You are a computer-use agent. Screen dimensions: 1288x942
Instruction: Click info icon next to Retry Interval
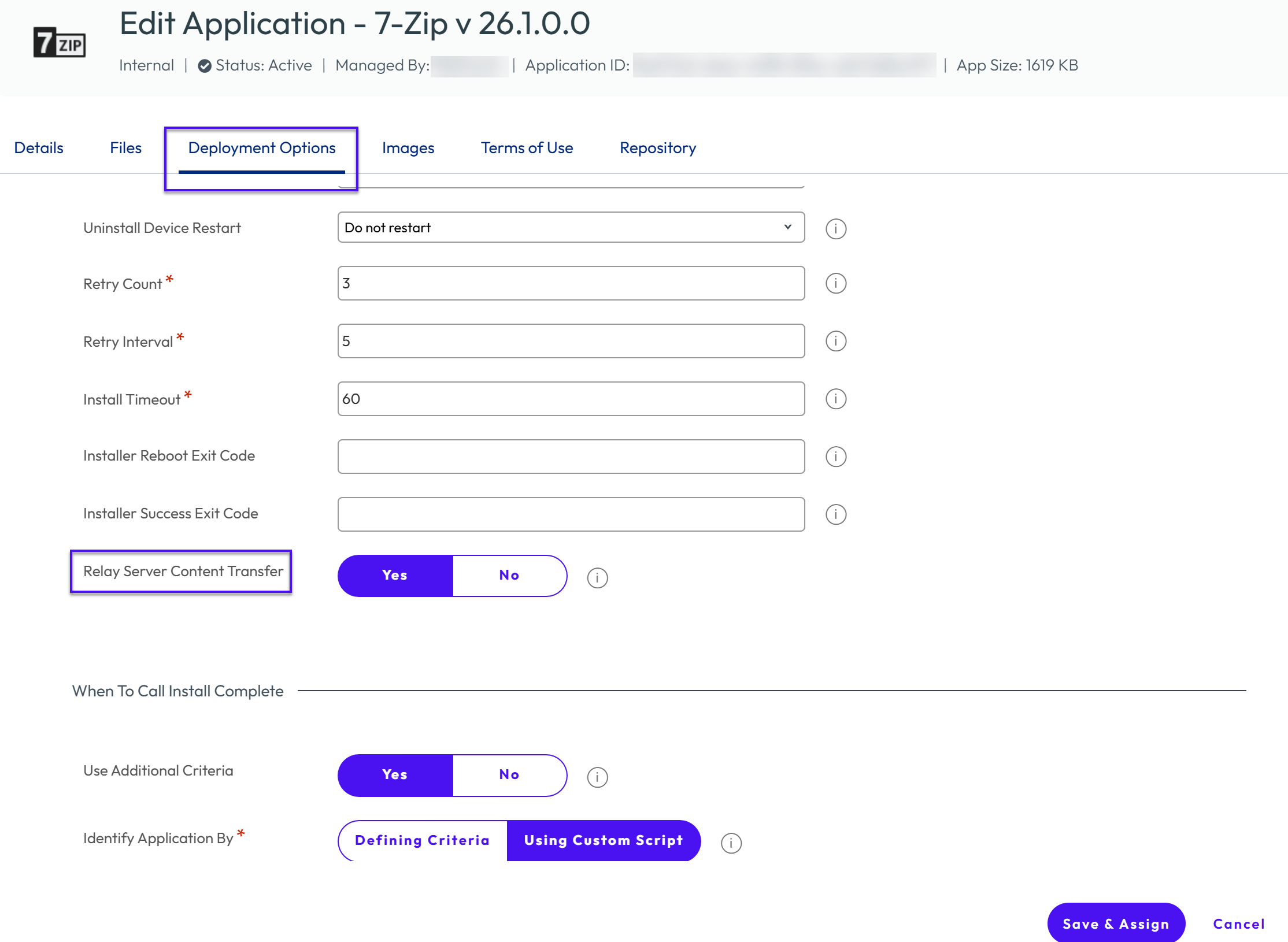836,341
